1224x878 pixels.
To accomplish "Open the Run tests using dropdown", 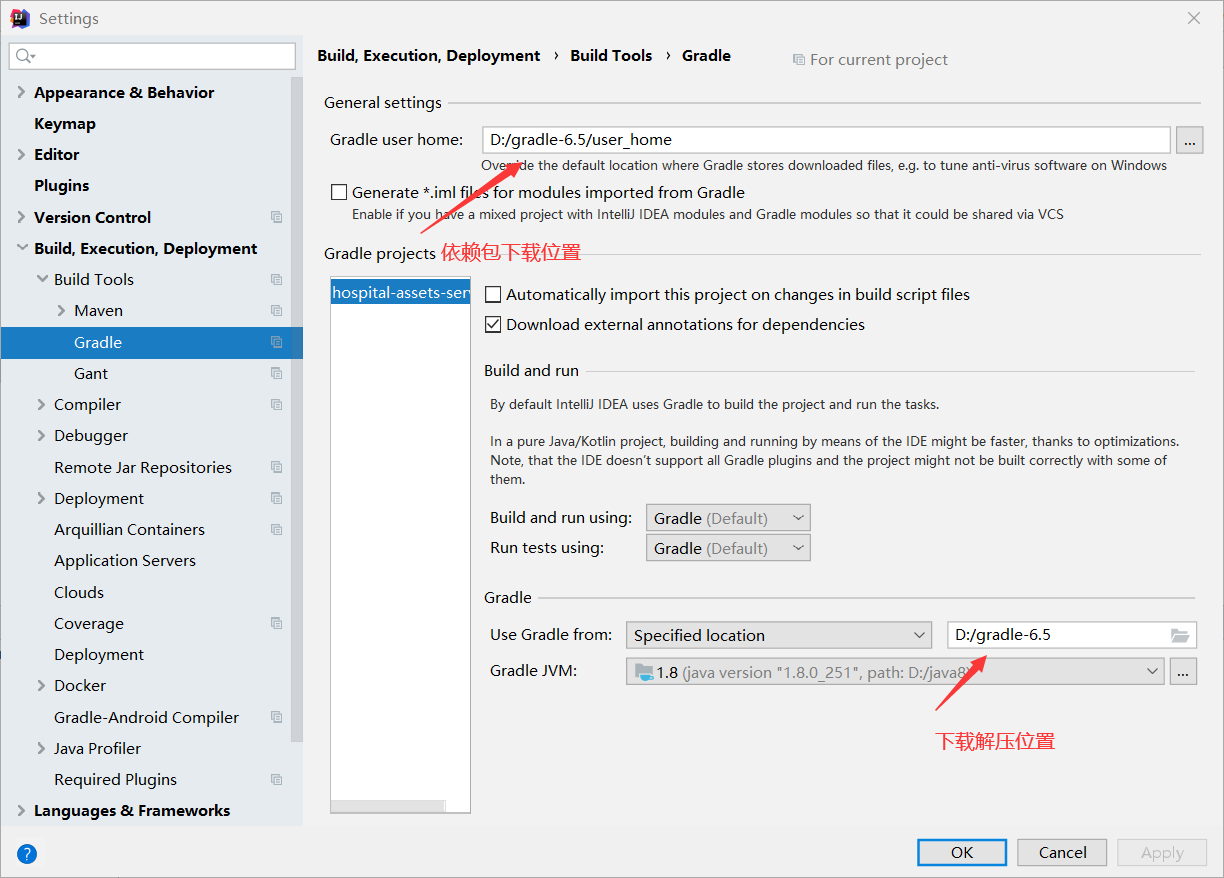I will click(728, 548).
